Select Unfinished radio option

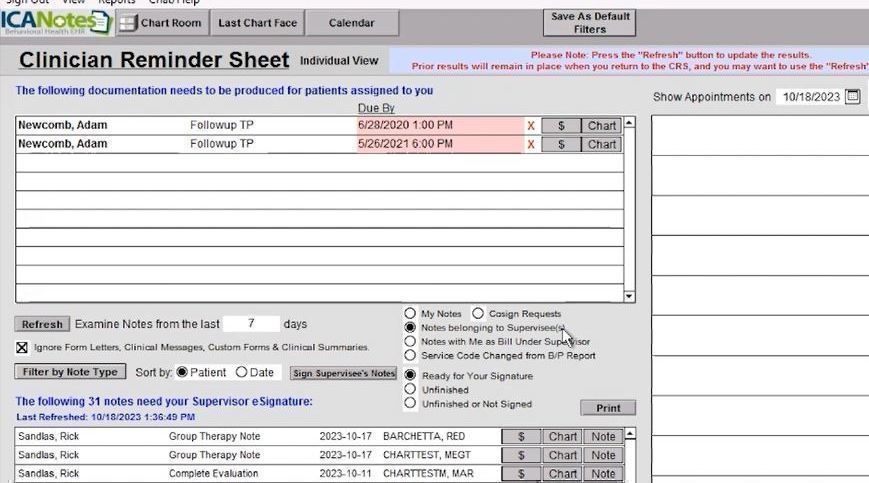click(410, 389)
